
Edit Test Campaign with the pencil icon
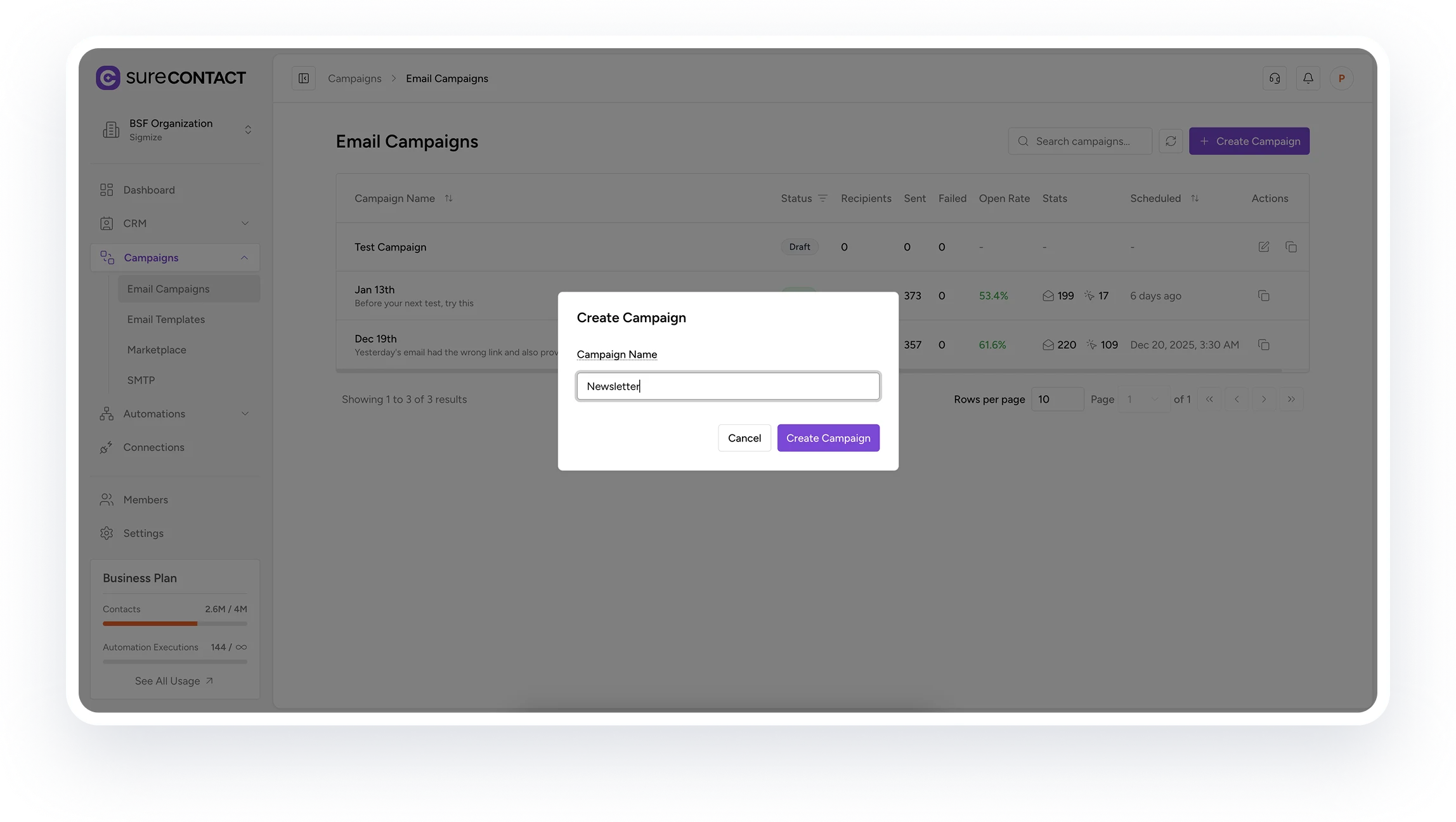[1263, 247]
